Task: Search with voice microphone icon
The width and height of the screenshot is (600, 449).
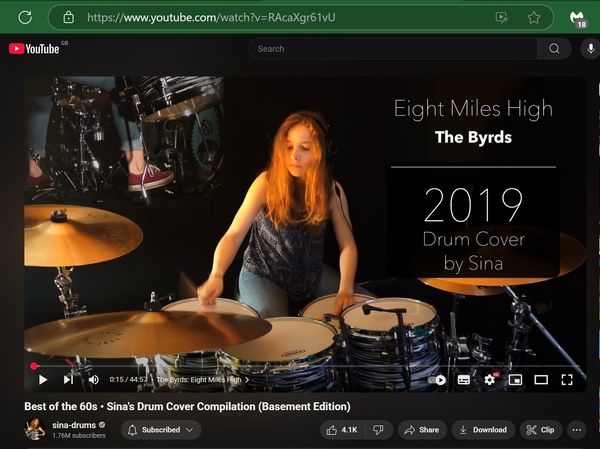Action: [x=590, y=49]
